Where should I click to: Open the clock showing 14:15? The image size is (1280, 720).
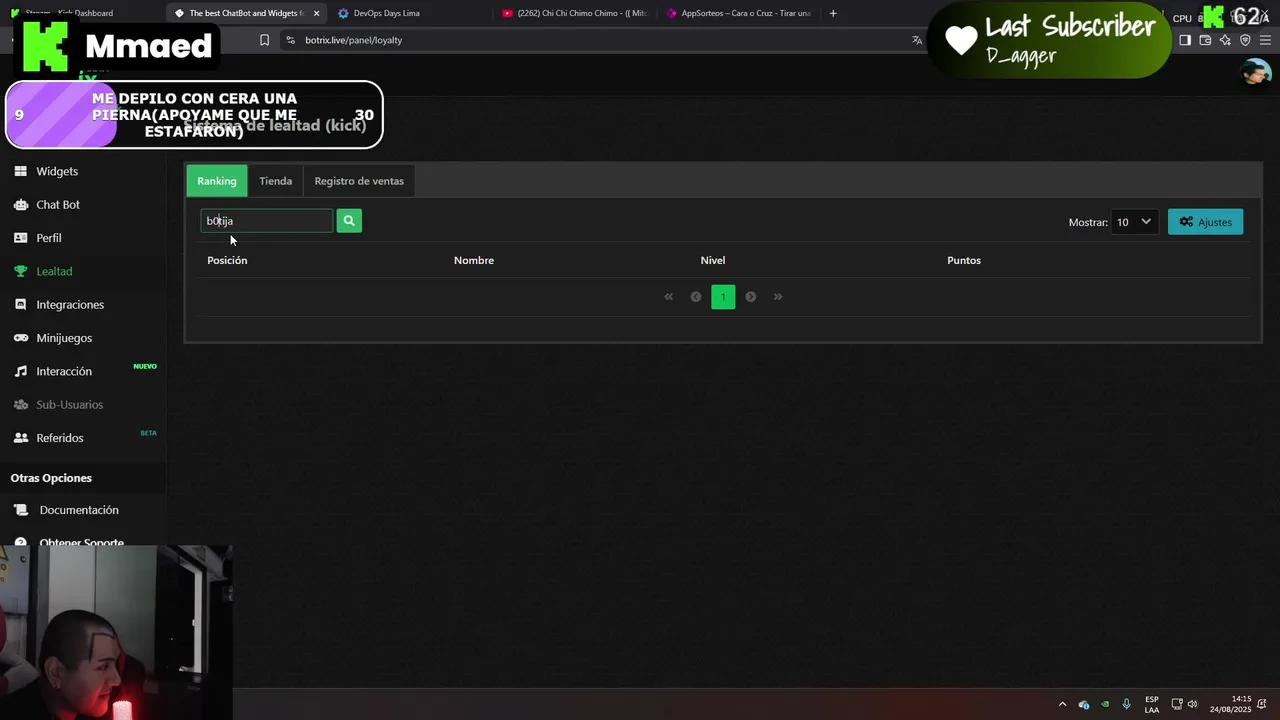click(x=1231, y=704)
